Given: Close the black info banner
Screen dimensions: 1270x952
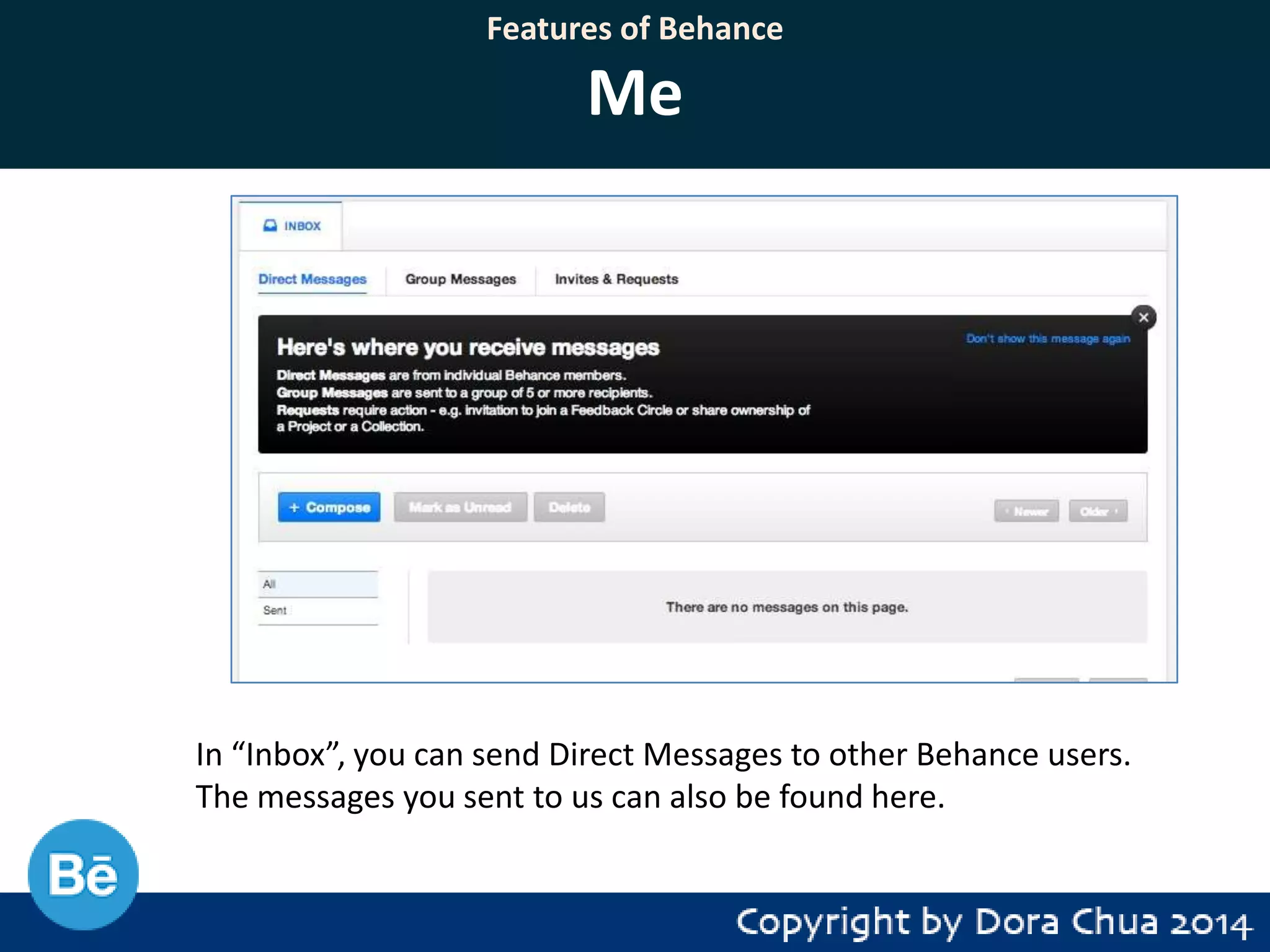Looking at the screenshot, I should coord(1143,318).
